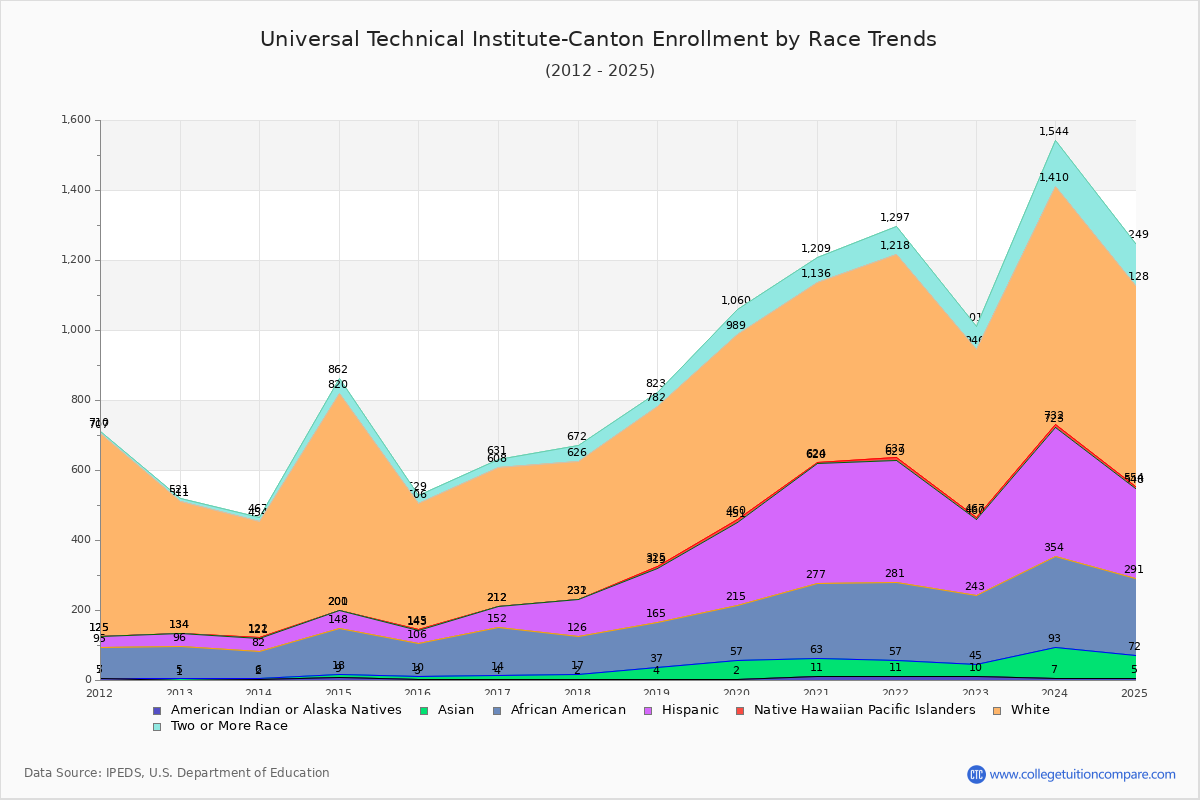This screenshot has width=1200, height=800.
Task: Click the CTC logo icon
Action: [976, 774]
